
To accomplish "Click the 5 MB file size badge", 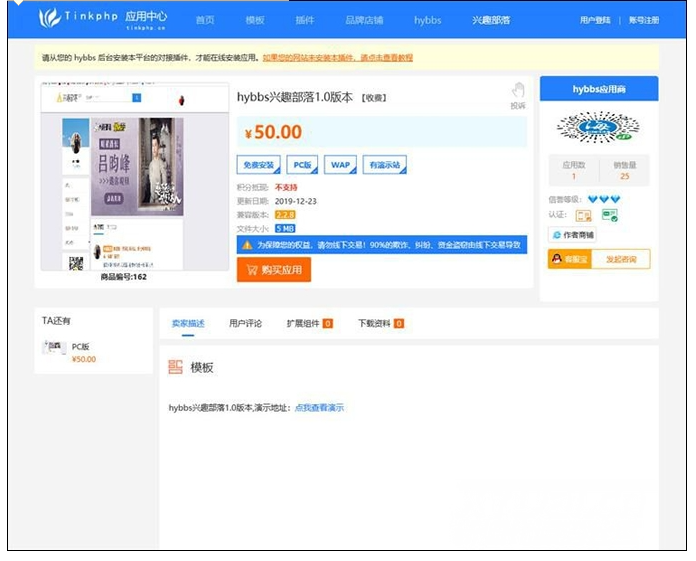I will coord(285,229).
